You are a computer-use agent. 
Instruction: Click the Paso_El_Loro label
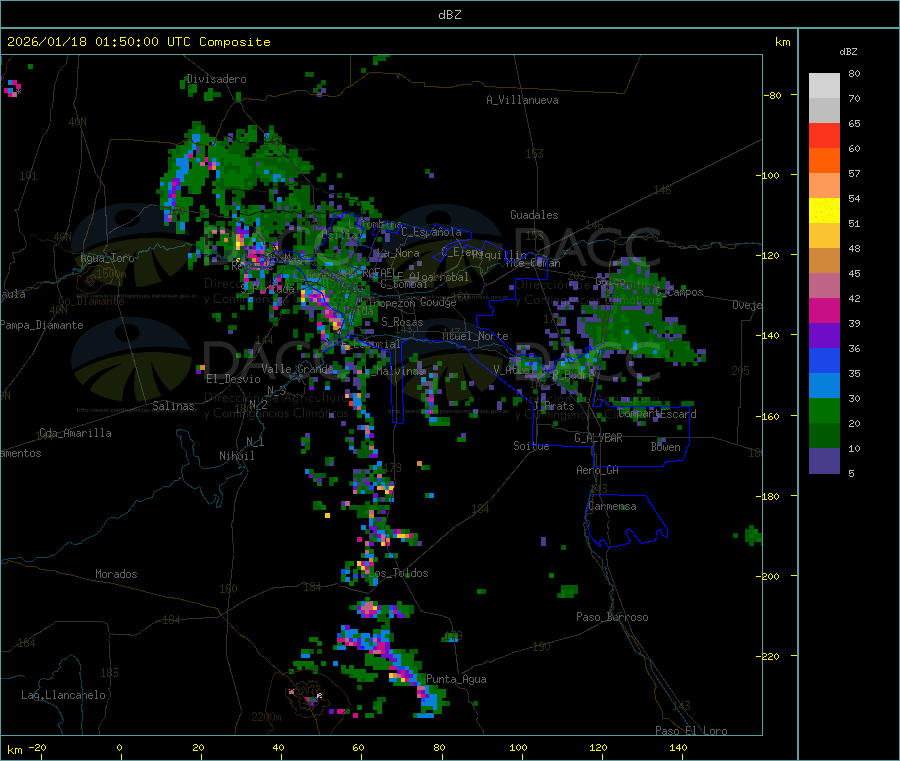tap(691, 731)
